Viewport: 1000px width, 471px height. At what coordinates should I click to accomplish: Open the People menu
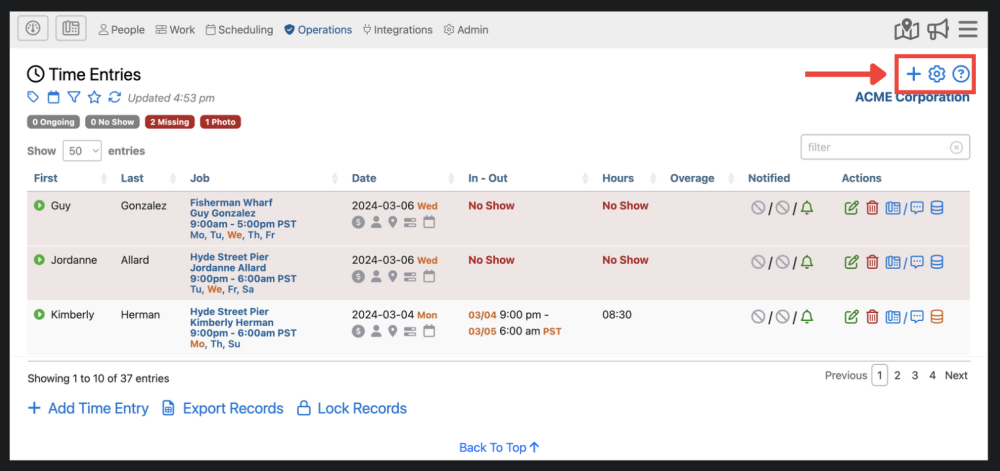pyautogui.click(x=121, y=30)
